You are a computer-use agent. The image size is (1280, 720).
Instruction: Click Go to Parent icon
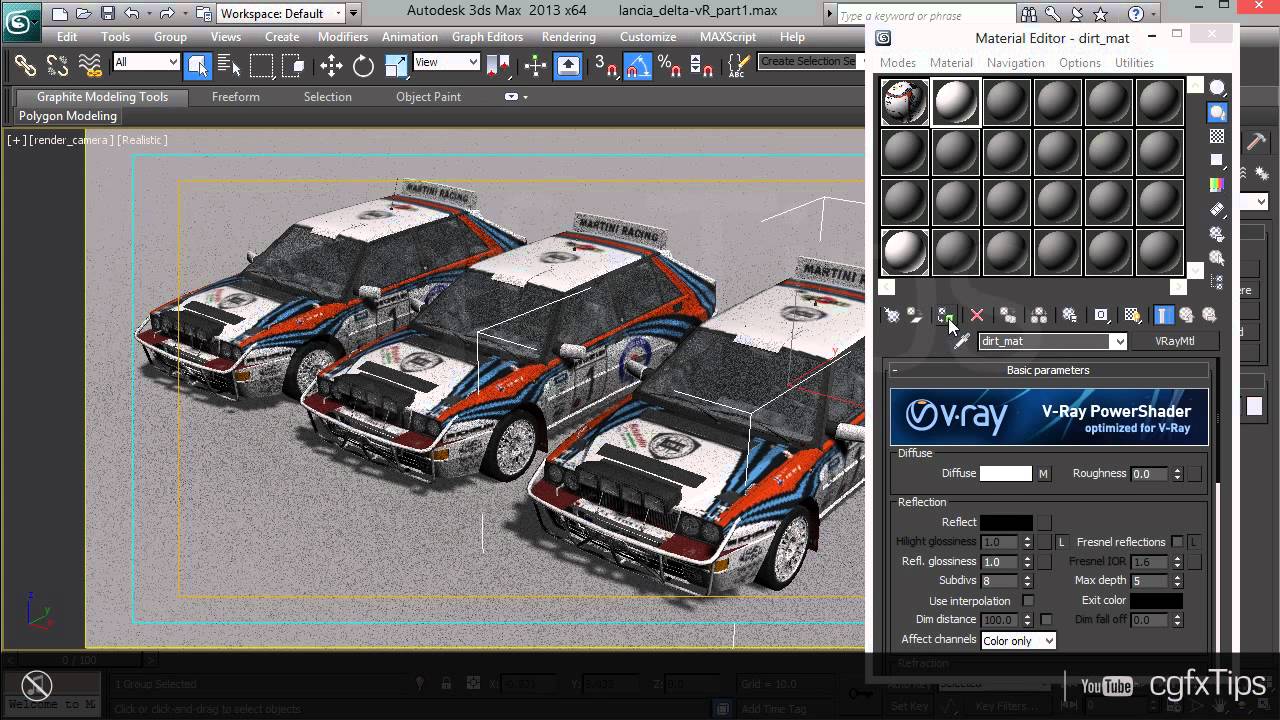pyautogui.click(x=1186, y=315)
